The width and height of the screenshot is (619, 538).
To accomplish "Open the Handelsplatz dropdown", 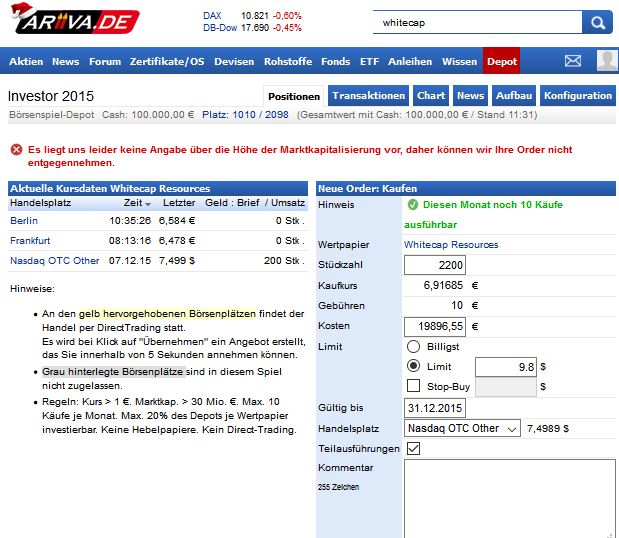I will (x=462, y=428).
